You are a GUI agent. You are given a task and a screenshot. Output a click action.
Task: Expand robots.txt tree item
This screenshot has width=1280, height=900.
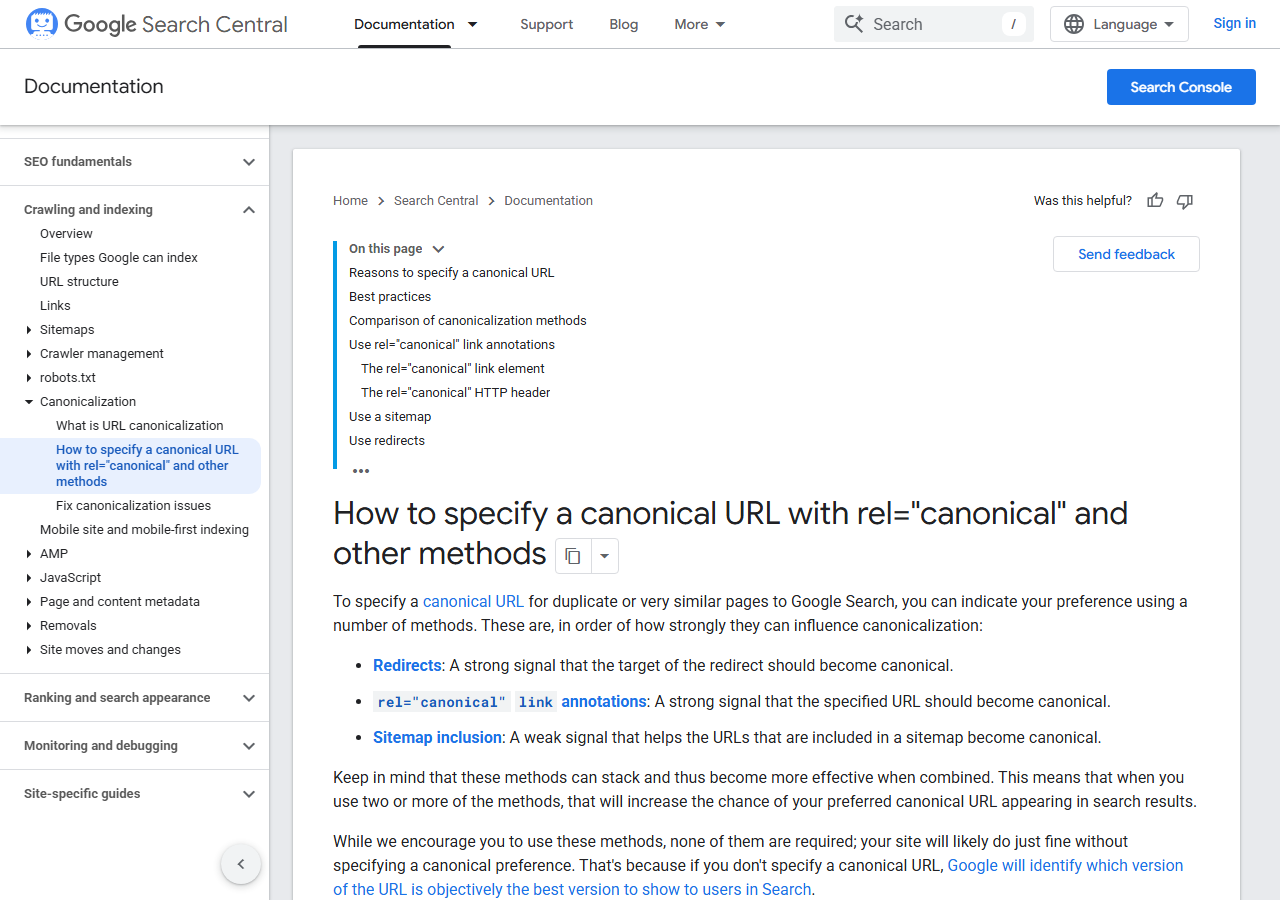(x=29, y=378)
